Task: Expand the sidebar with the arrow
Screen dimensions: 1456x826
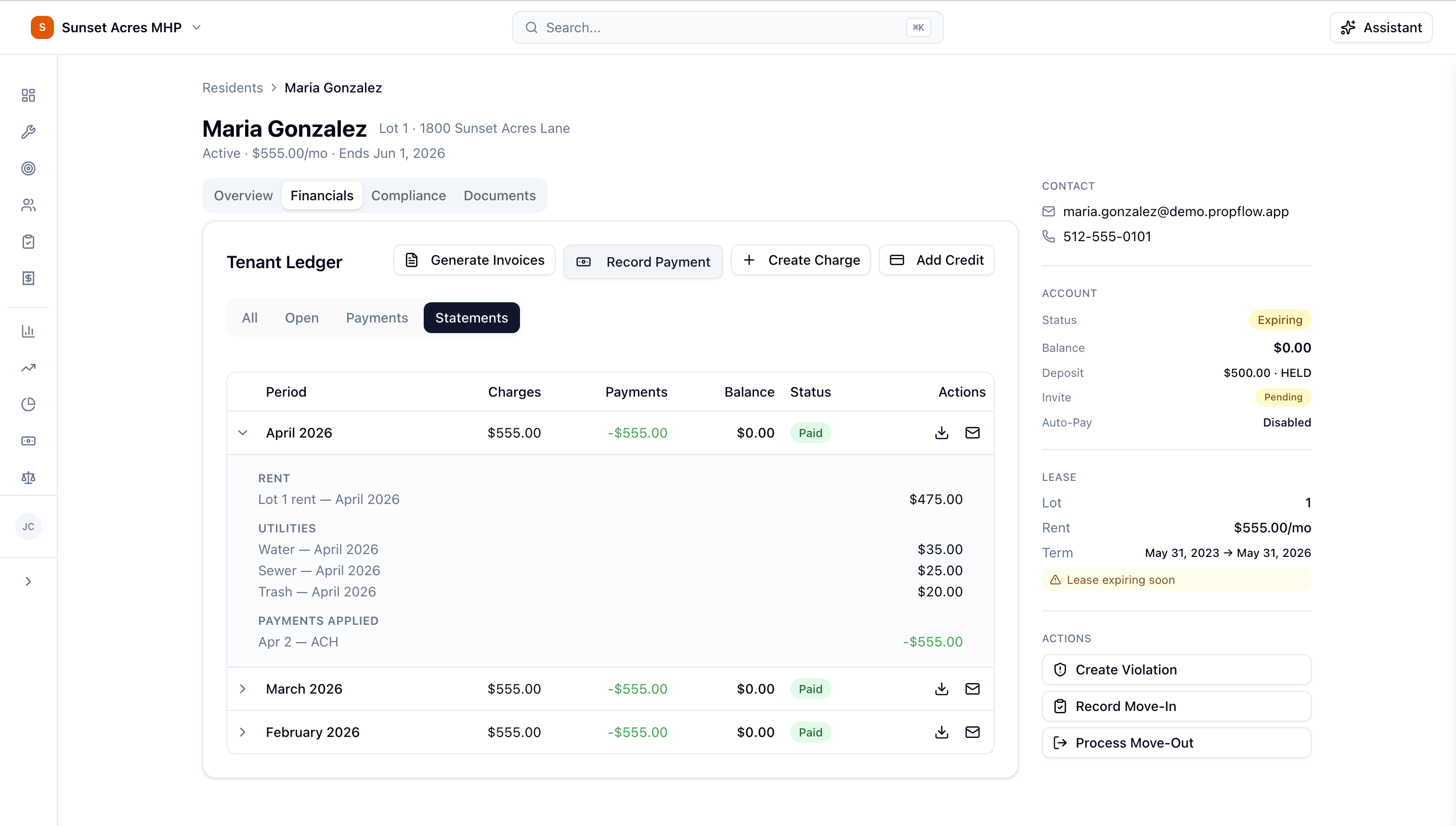Action: click(x=28, y=581)
